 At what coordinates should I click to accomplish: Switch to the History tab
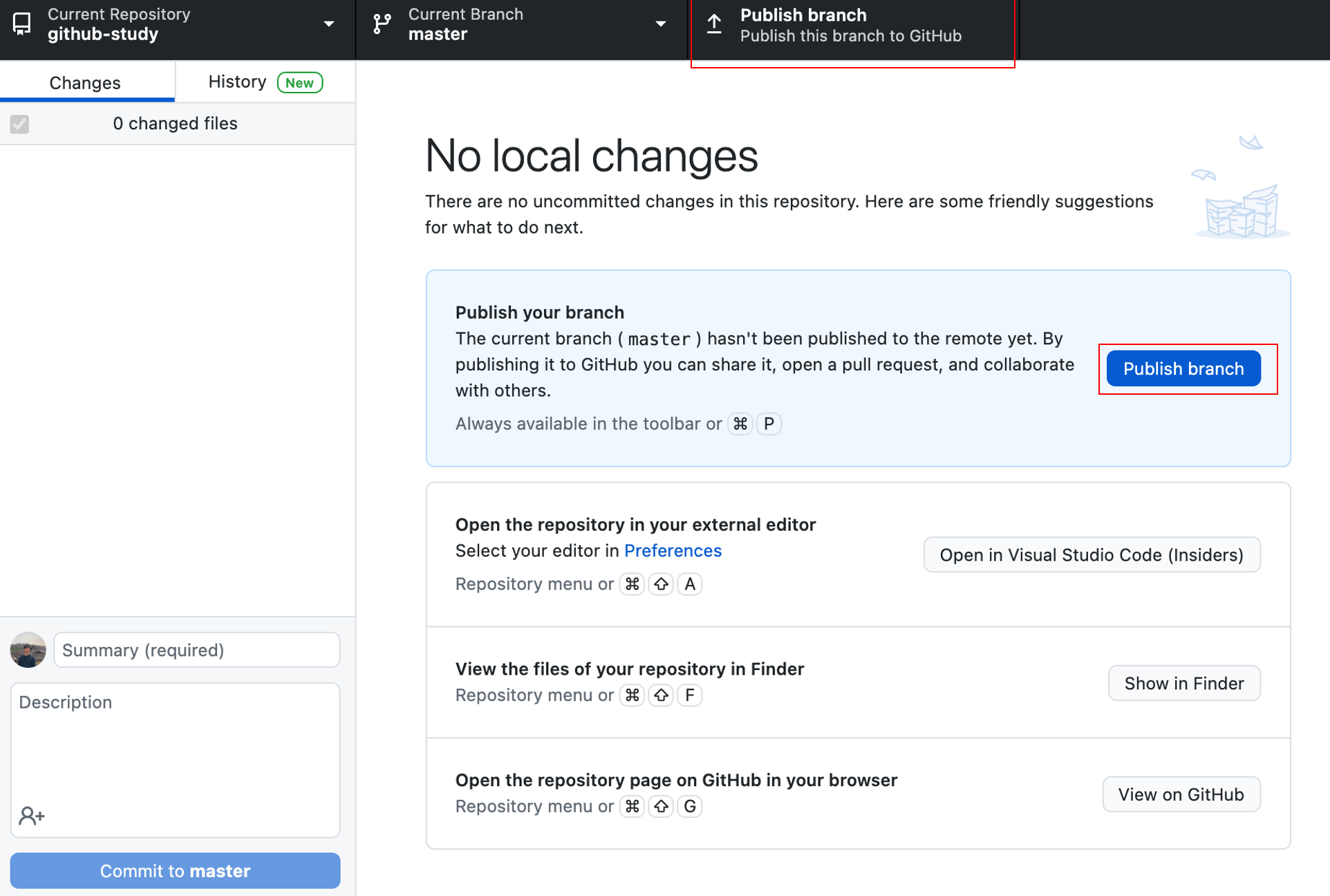(x=237, y=82)
